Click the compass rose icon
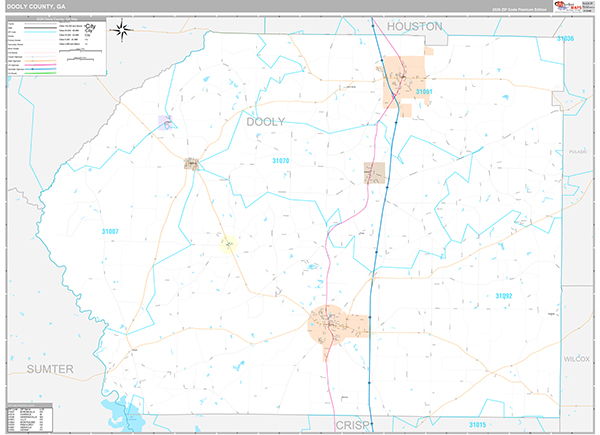 122,30
